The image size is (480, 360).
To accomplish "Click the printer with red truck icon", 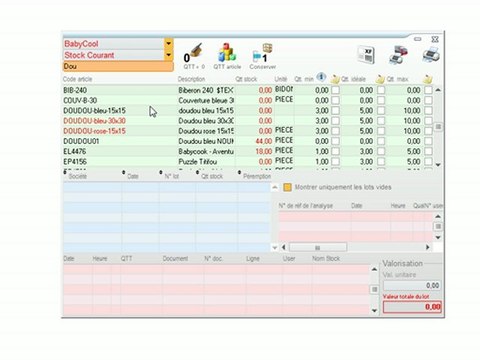I will coord(398,55).
